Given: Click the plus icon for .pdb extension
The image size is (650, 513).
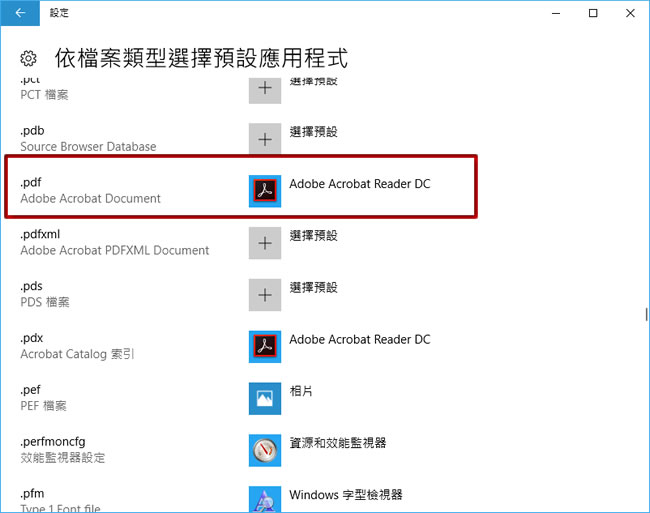Looking at the screenshot, I should coord(265,139).
